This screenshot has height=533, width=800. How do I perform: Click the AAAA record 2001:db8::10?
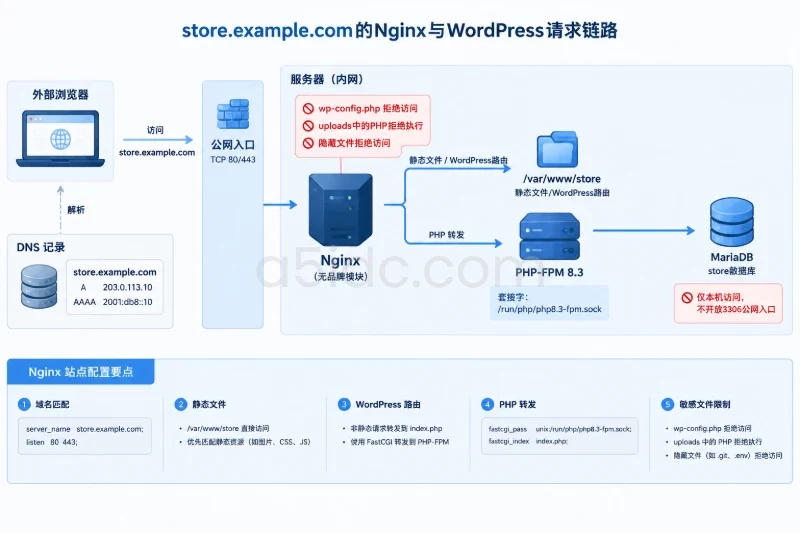113,302
